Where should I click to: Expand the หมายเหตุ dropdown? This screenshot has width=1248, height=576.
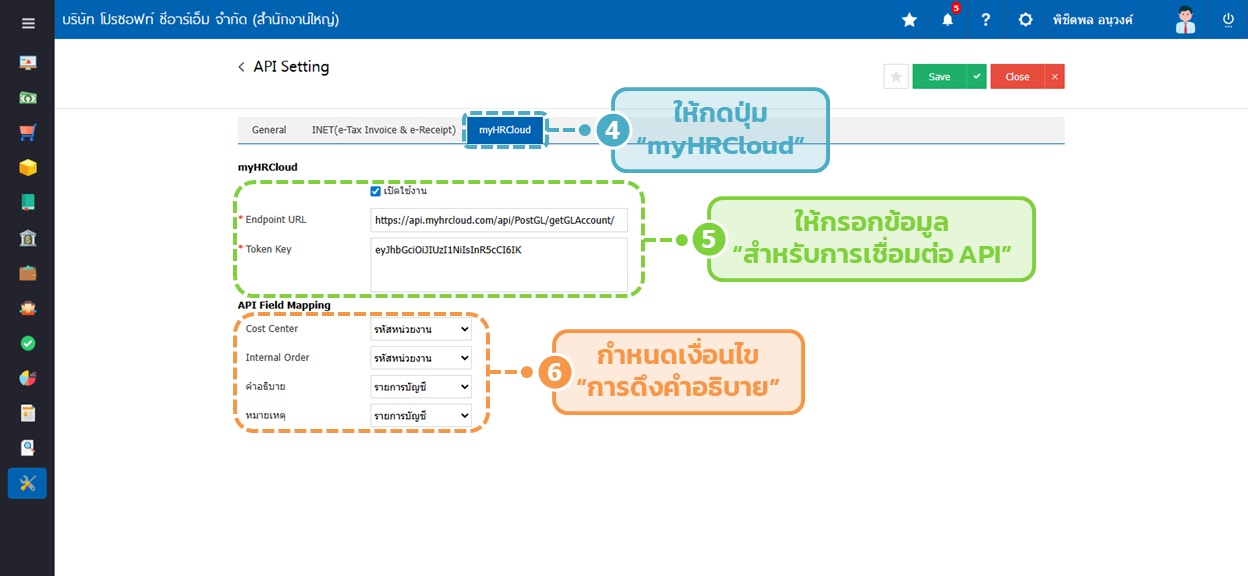[420, 416]
